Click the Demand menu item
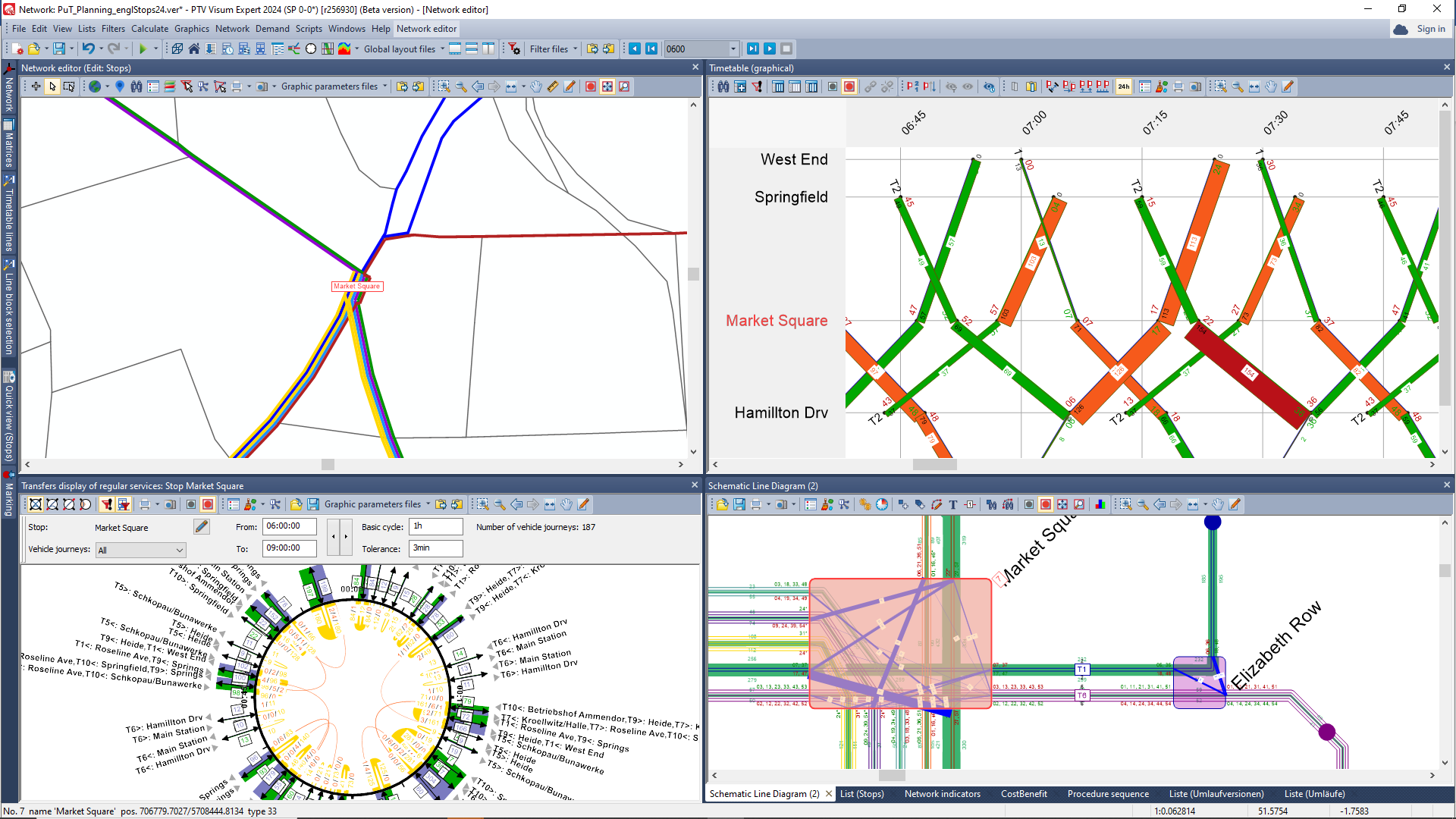The image size is (1456, 819). [x=270, y=27]
